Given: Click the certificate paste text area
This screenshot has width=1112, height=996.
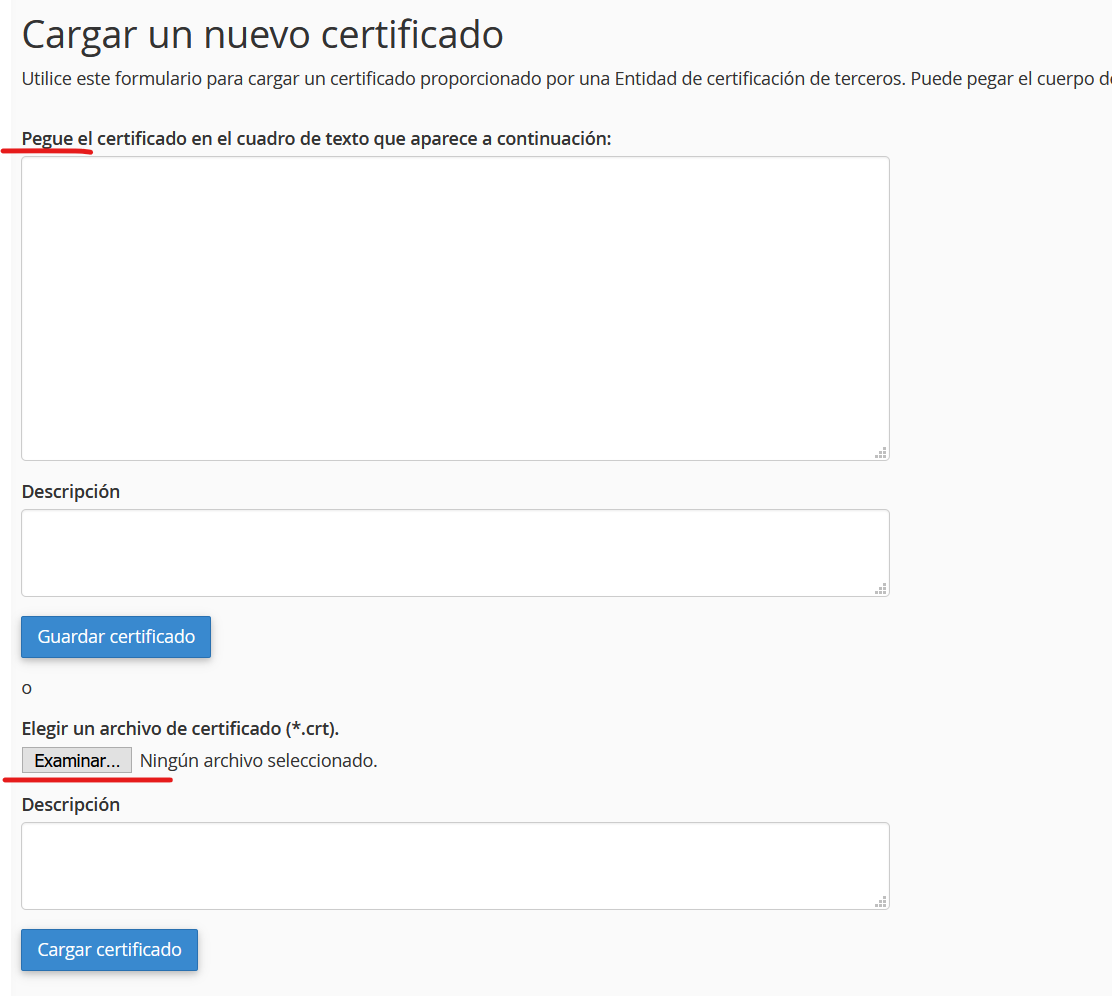Looking at the screenshot, I should [455, 308].
